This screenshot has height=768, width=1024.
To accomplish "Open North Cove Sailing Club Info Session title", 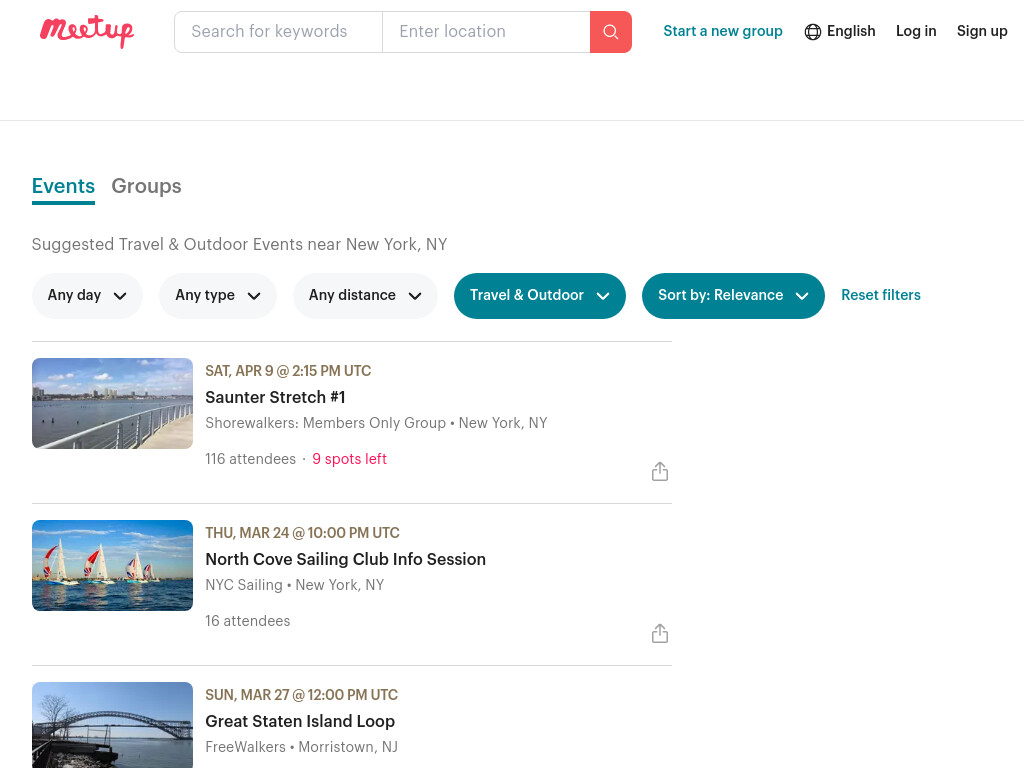I will click(345, 559).
